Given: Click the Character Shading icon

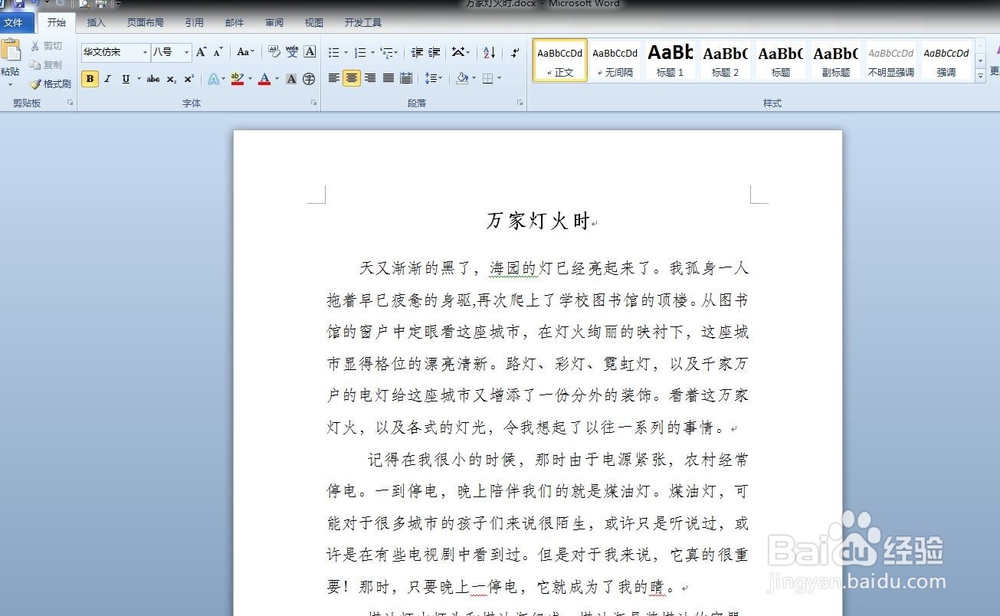Looking at the screenshot, I should pos(291,79).
